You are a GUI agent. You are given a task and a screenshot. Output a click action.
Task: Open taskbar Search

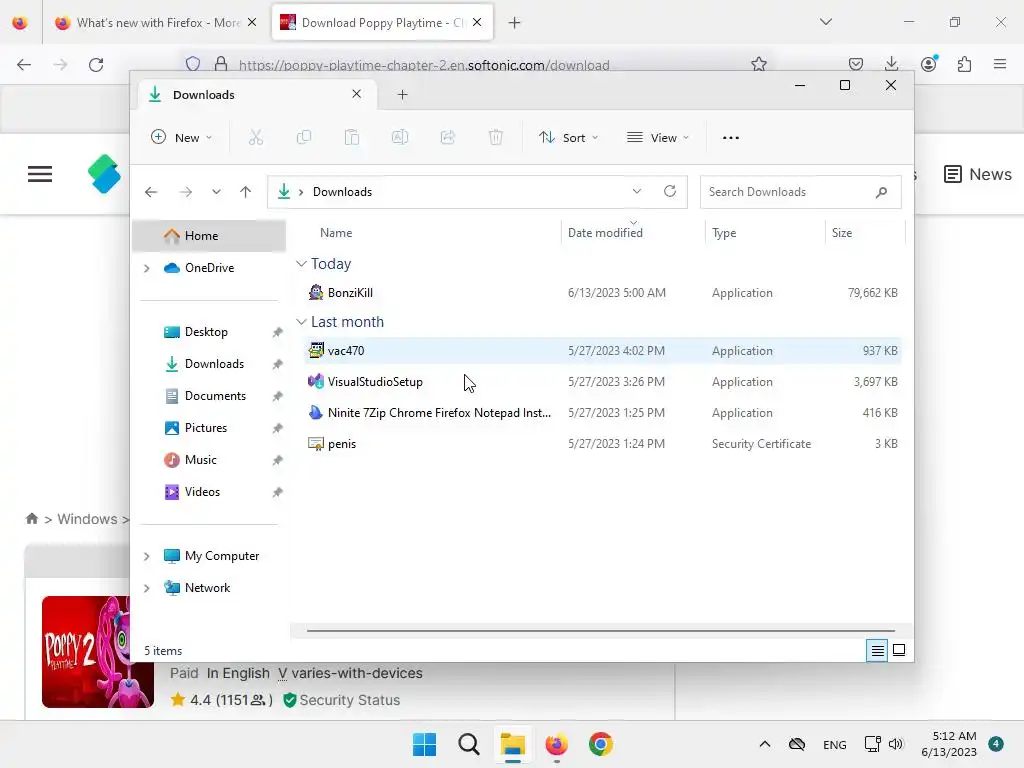(468, 744)
